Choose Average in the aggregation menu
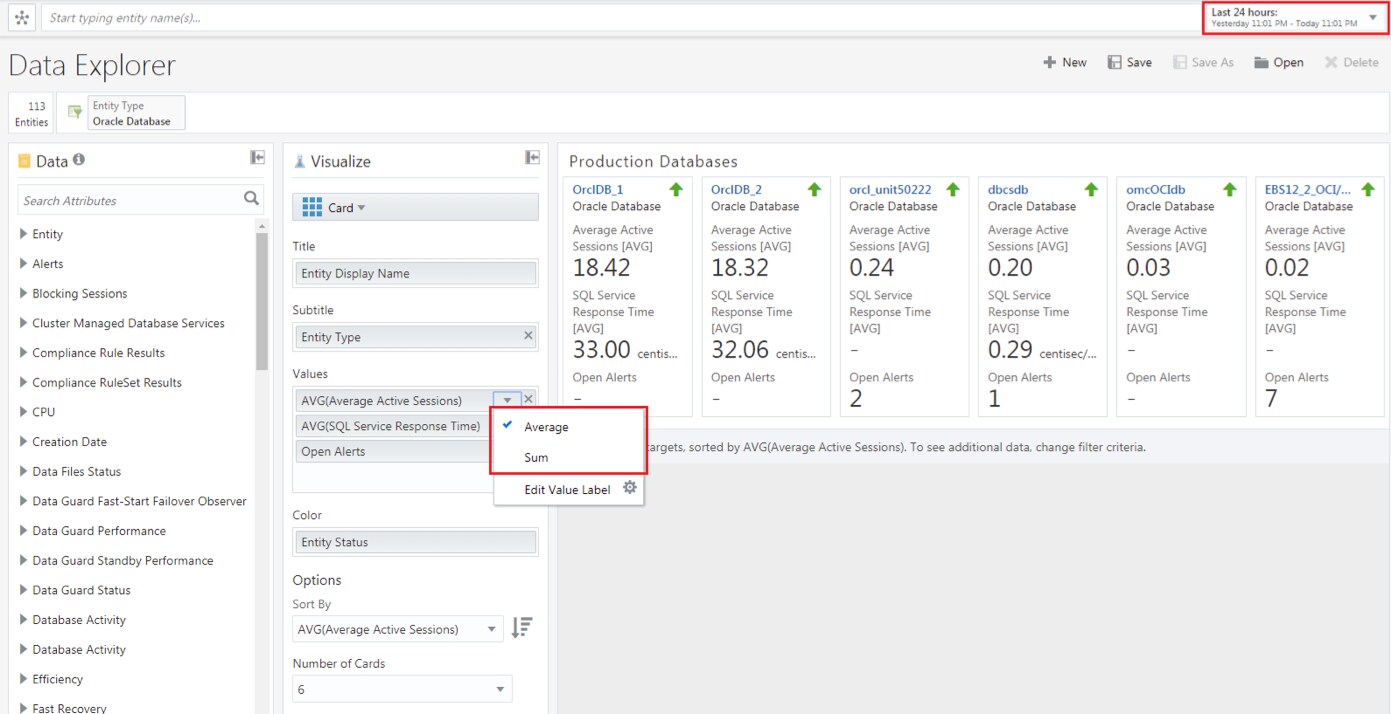The width and height of the screenshot is (1391, 714). pos(546,427)
